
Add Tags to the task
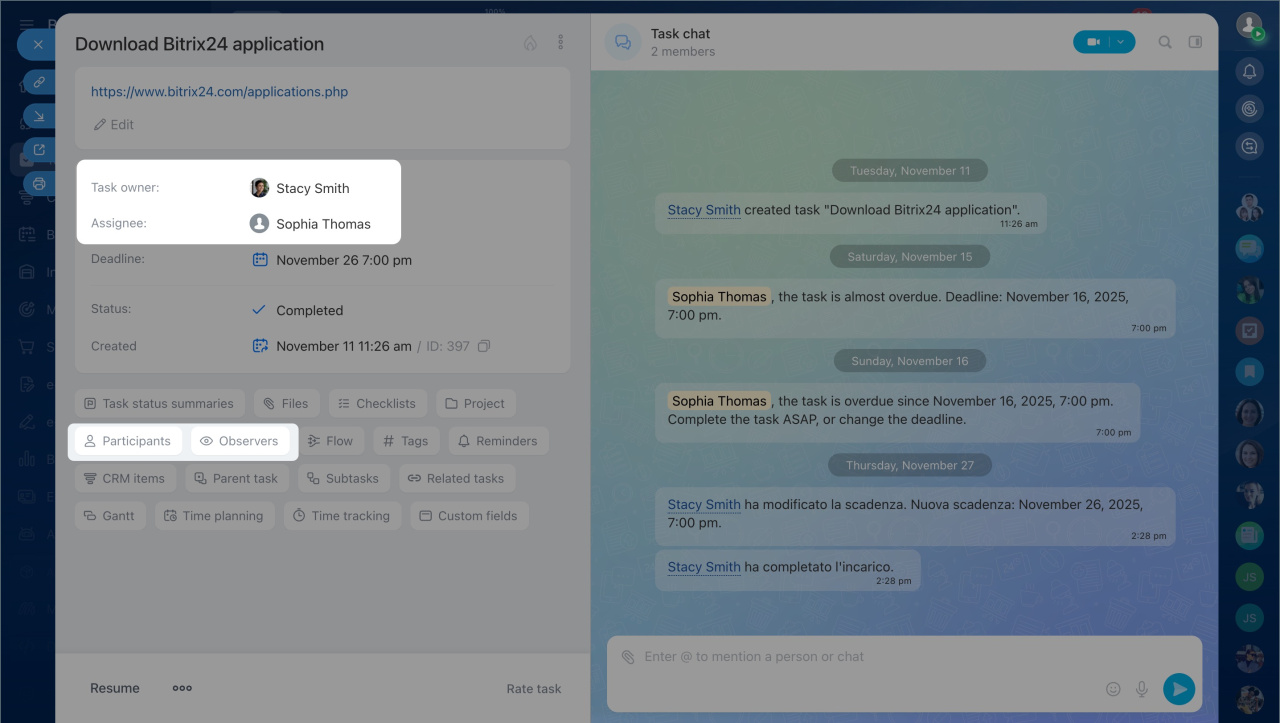tap(406, 441)
